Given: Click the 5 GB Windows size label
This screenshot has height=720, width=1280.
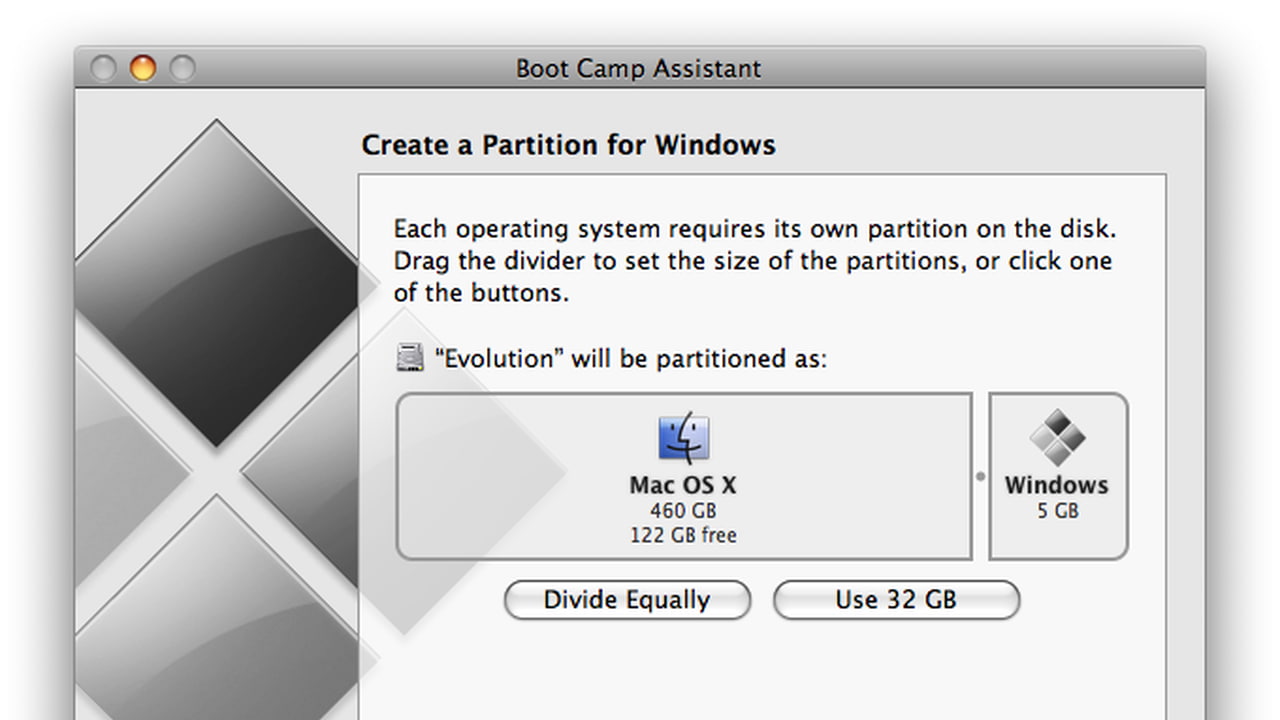Looking at the screenshot, I should pos(1058,511).
